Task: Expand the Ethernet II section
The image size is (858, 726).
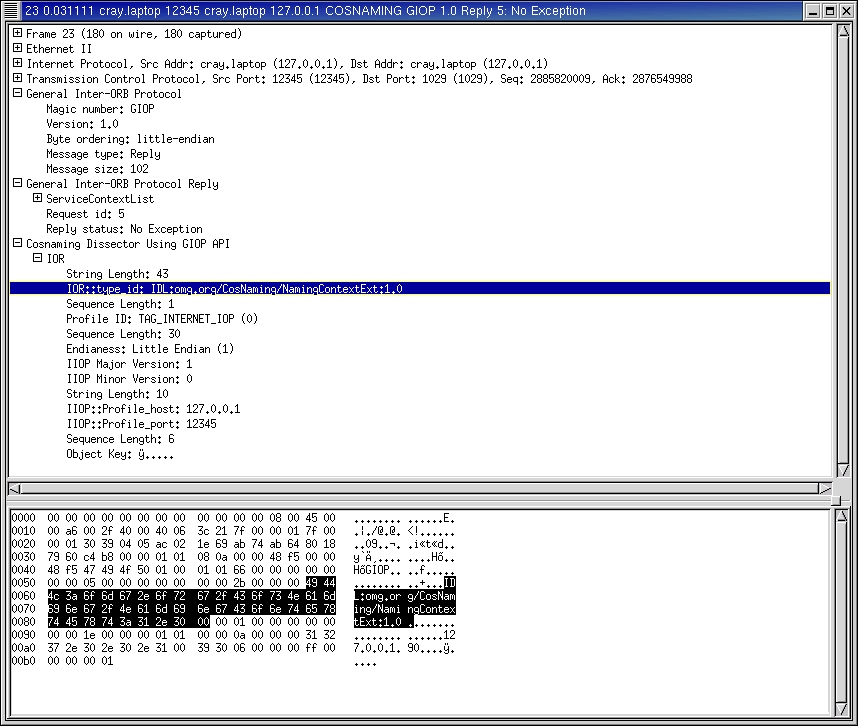Action: tap(18, 48)
